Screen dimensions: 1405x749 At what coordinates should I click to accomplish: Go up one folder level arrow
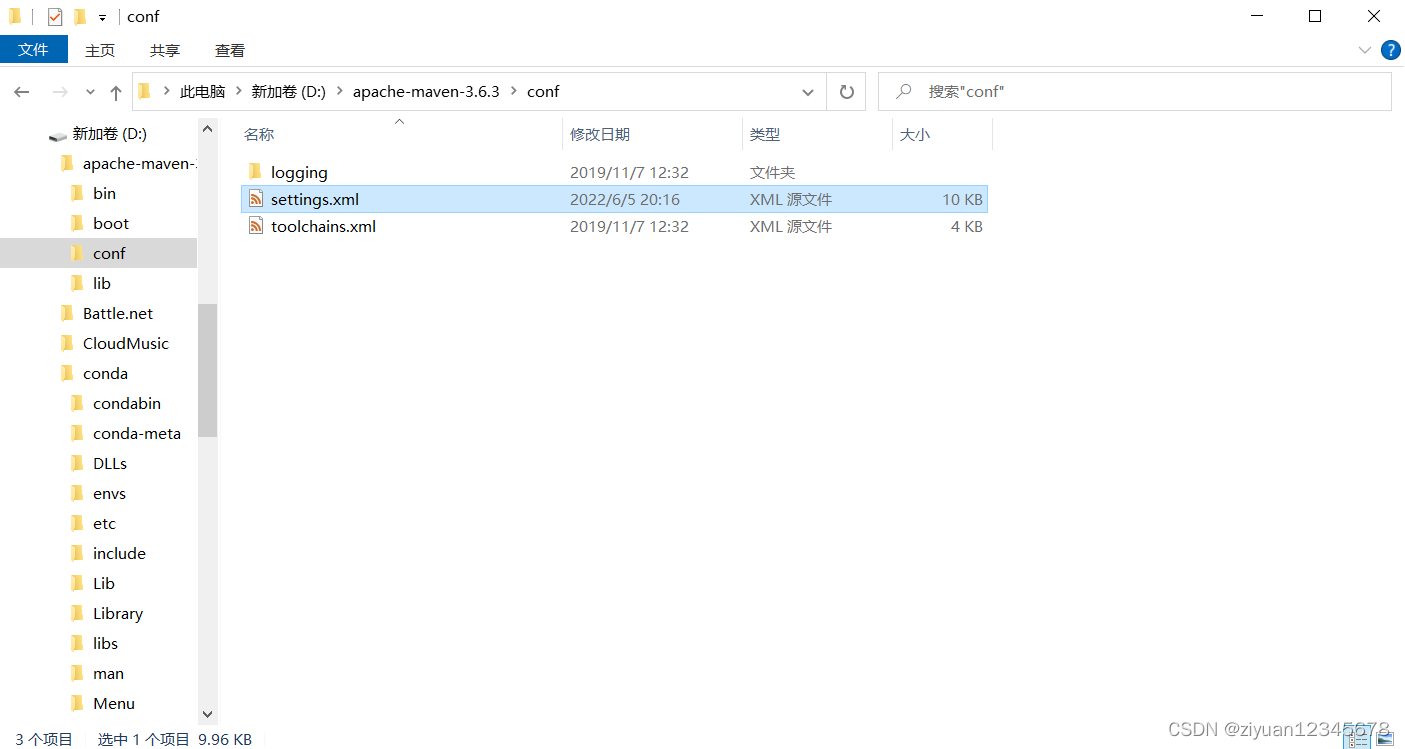pyautogui.click(x=116, y=92)
